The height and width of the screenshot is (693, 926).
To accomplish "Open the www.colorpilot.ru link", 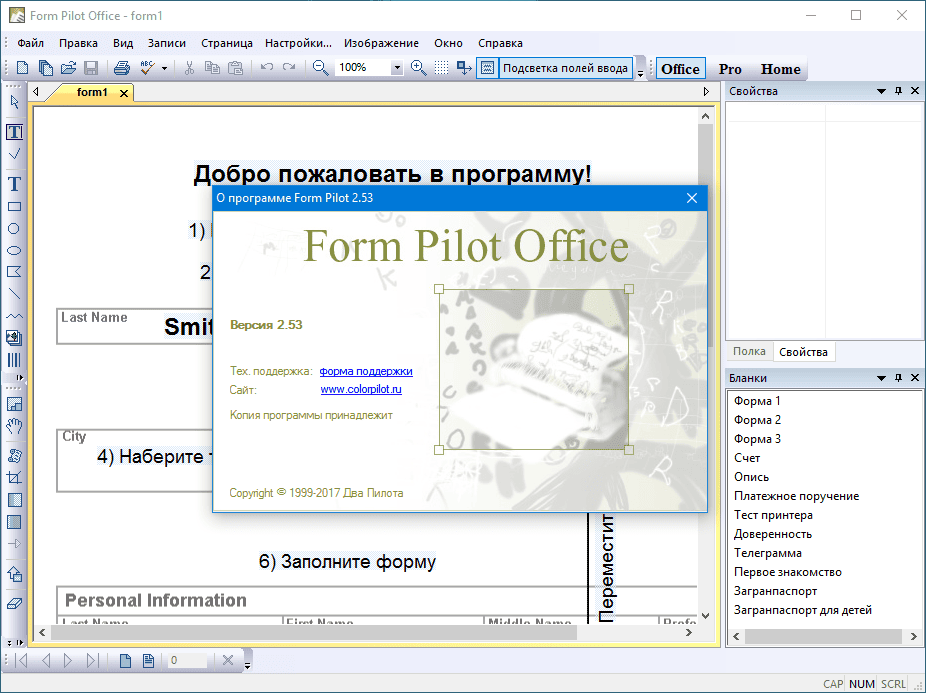I will pyautogui.click(x=361, y=389).
